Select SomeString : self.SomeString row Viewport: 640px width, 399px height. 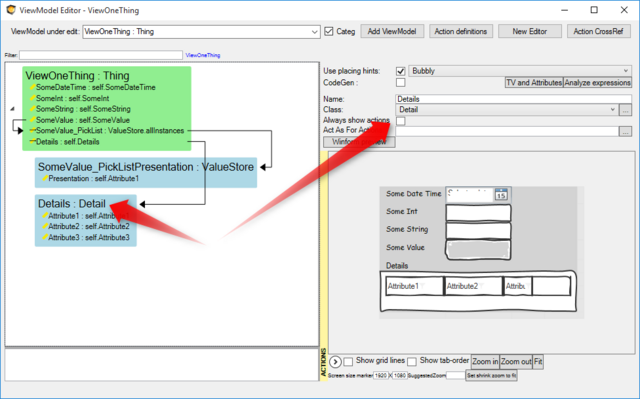pyautogui.click(x=83, y=109)
